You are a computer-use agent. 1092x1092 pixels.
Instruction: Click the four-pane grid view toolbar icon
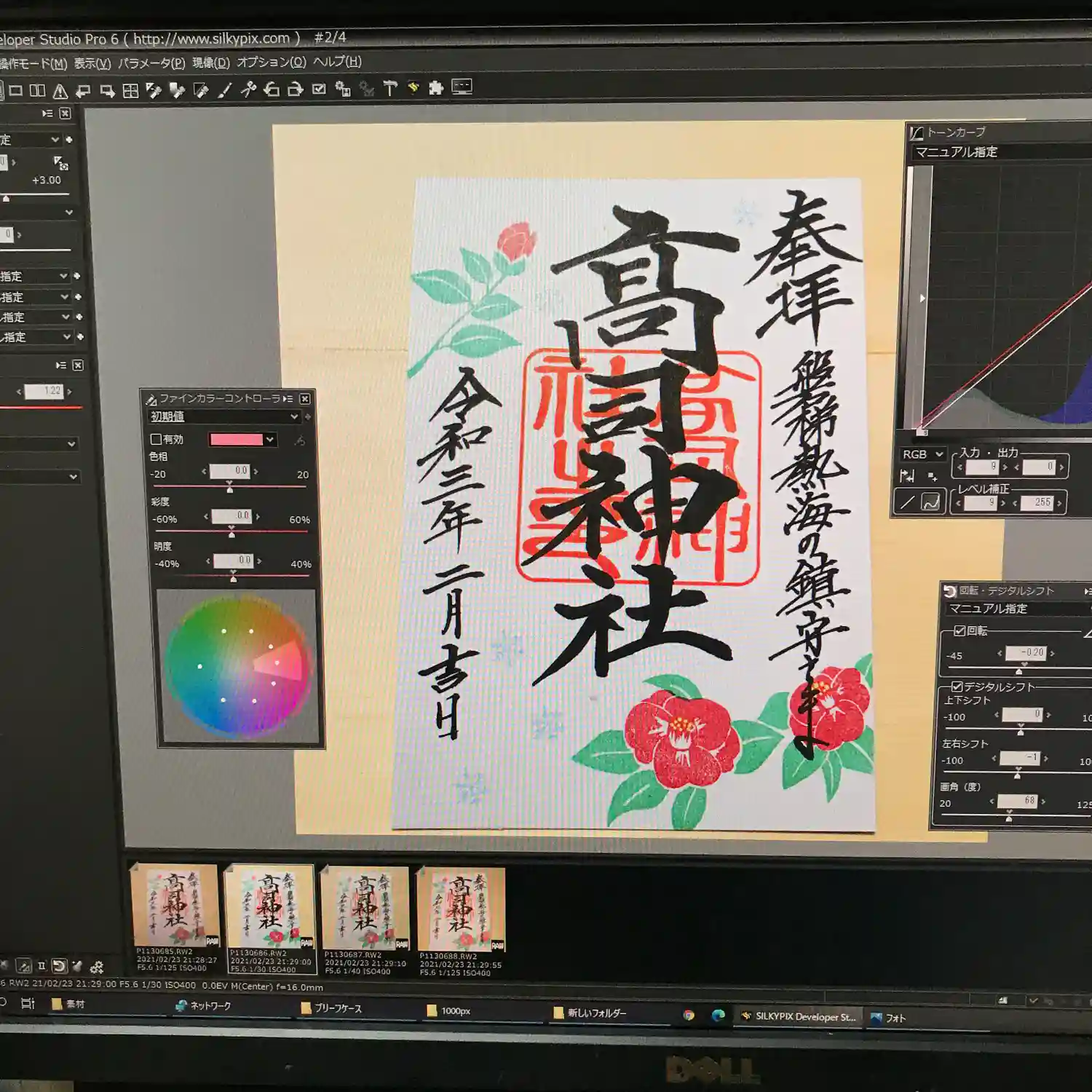[x=130, y=91]
